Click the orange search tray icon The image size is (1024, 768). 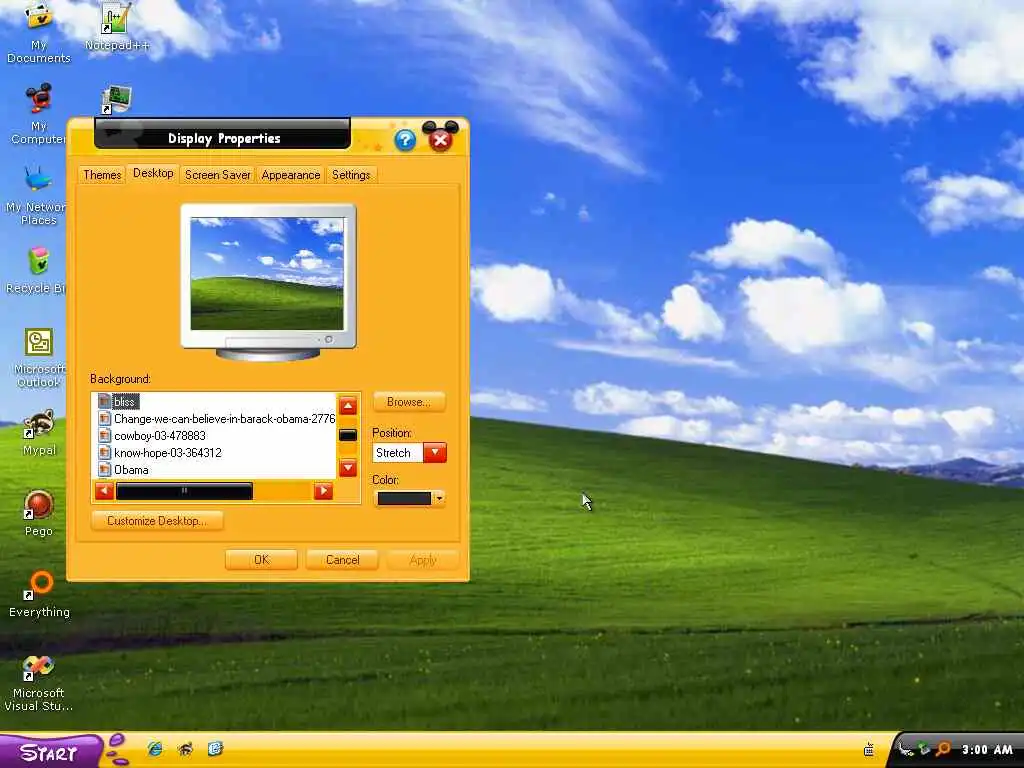pos(944,749)
